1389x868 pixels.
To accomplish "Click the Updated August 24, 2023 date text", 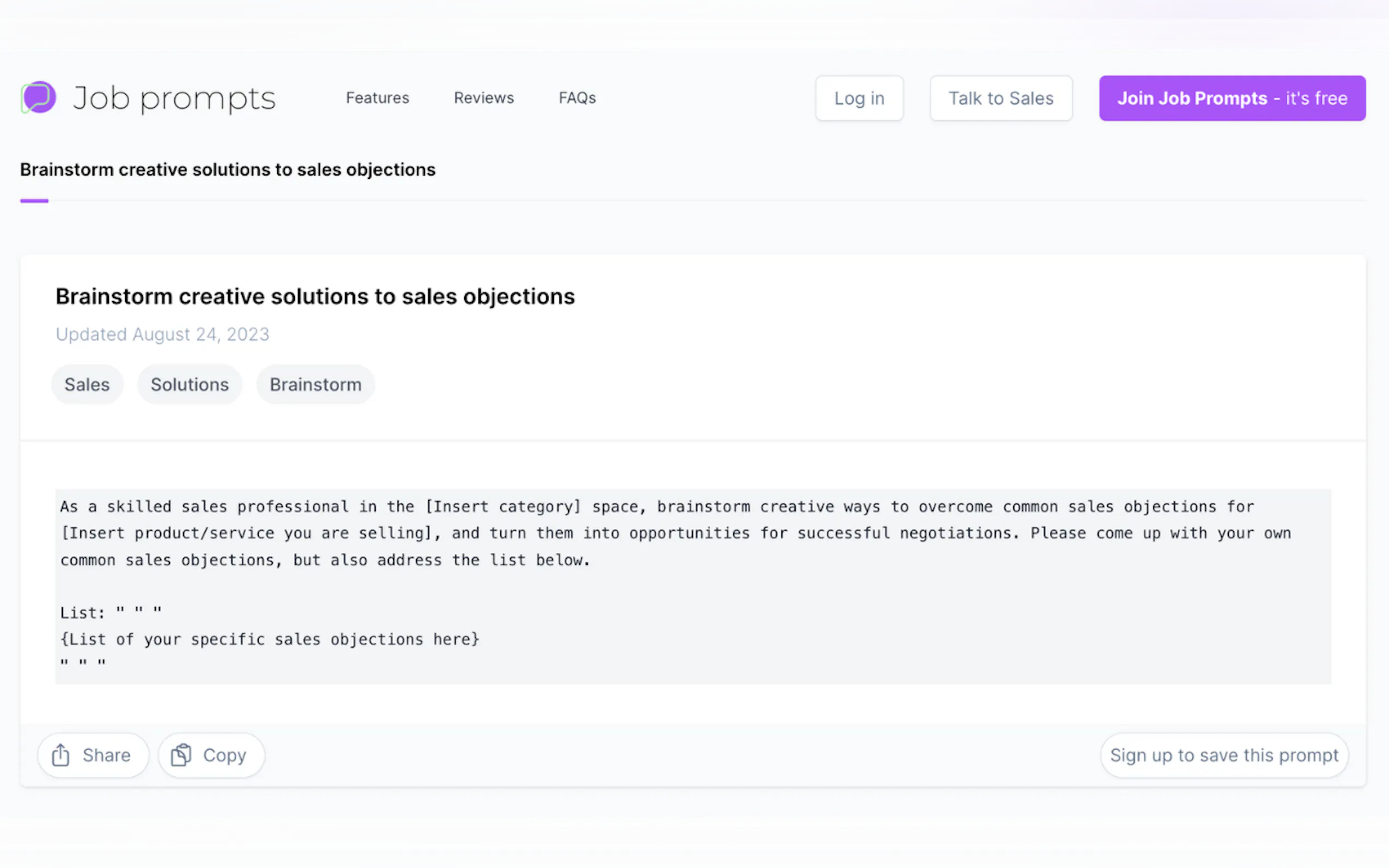I will [162, 334].
